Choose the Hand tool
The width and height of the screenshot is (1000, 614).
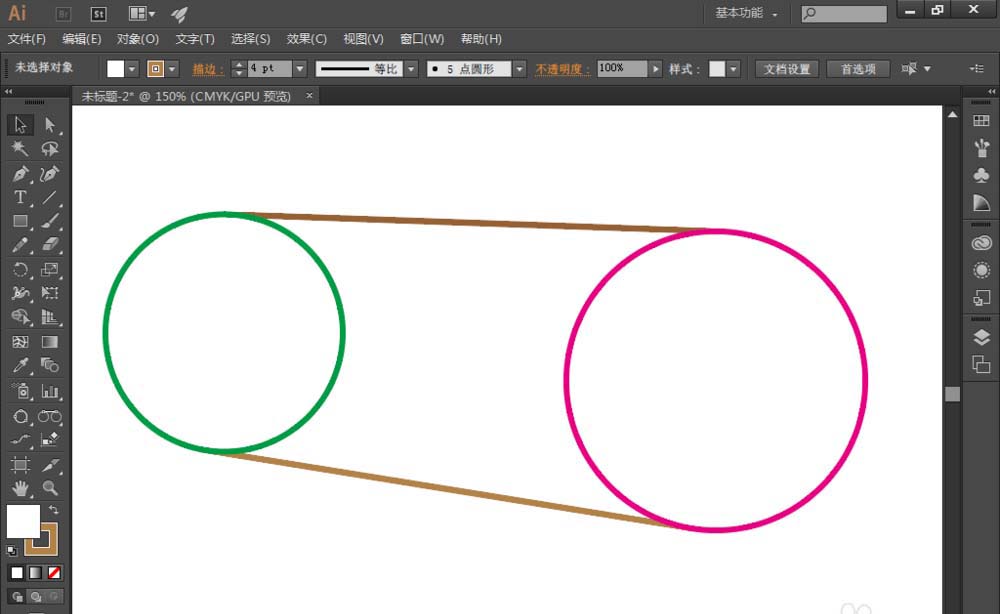[20, 489]
